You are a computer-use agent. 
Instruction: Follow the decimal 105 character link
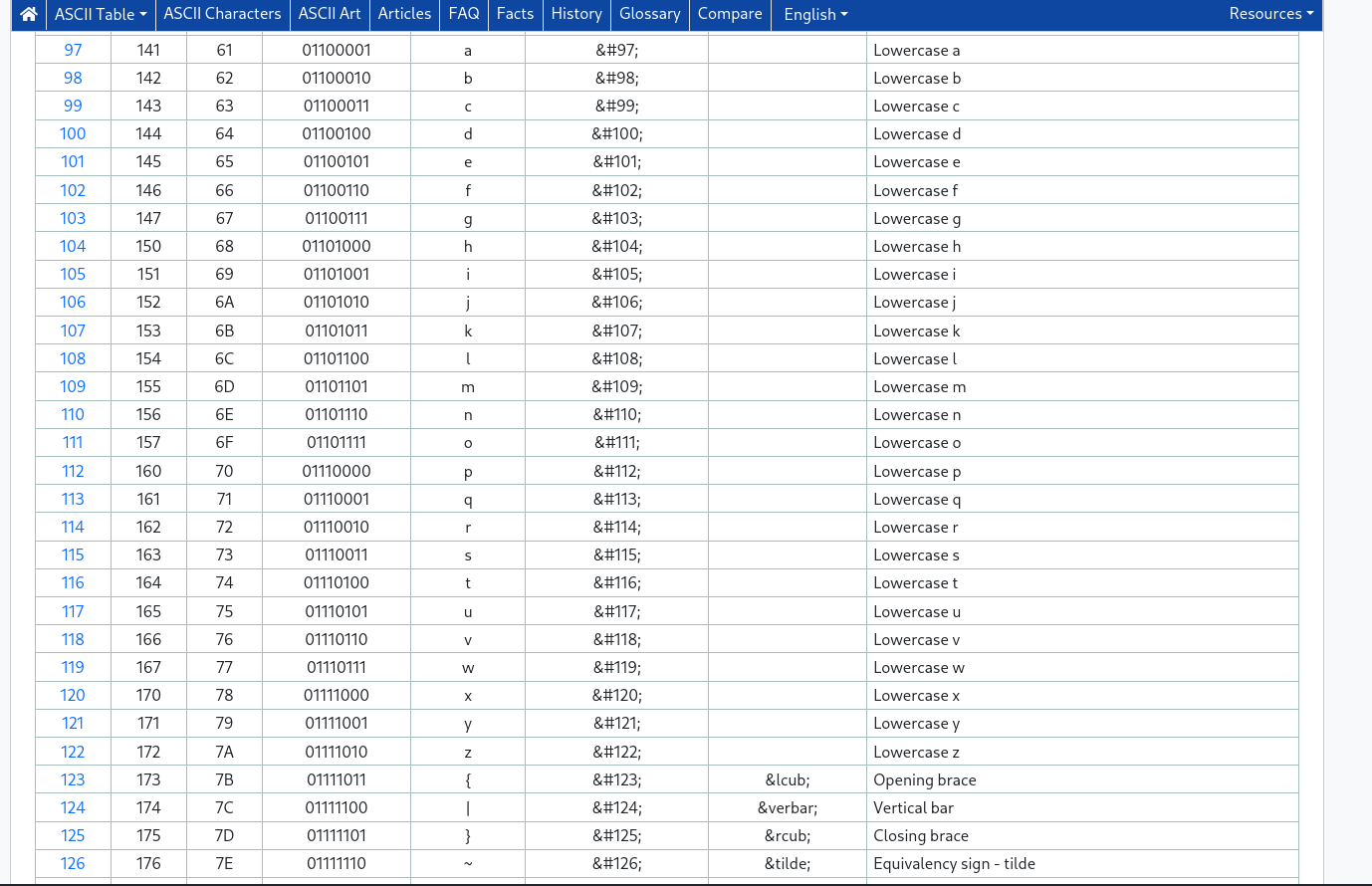coord(73,274)
